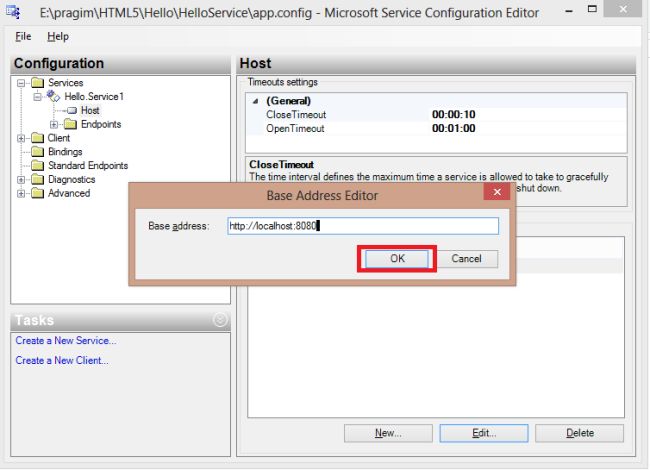This screenshot has width=650, height=470.
Task: Select the CloseTimeout property name
Action: 296,114
